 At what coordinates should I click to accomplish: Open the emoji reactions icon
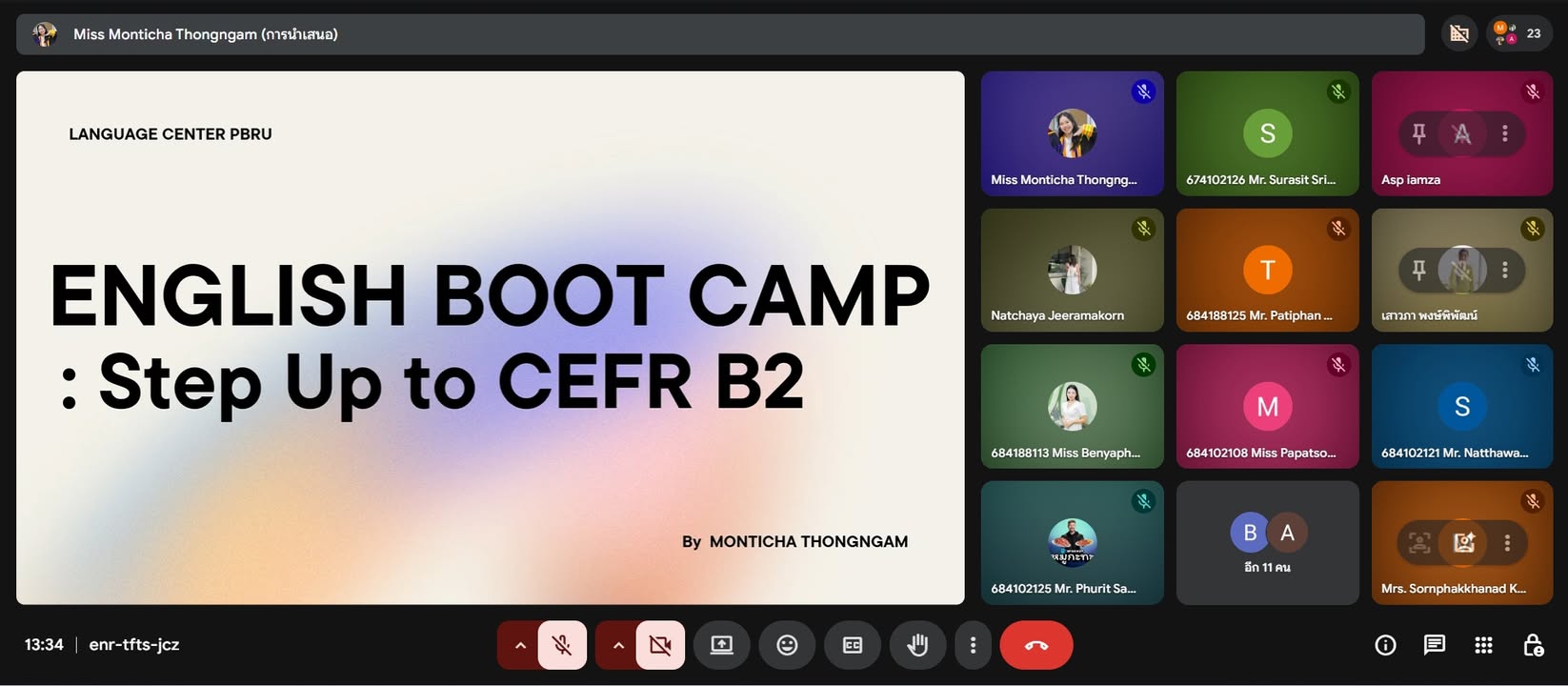tap(787, 645)
